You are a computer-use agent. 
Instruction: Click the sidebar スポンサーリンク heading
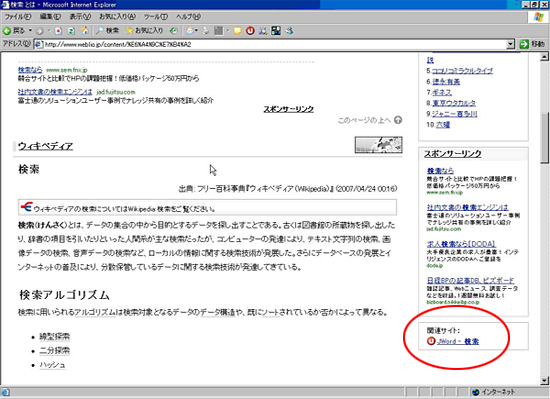pos(452,154)
